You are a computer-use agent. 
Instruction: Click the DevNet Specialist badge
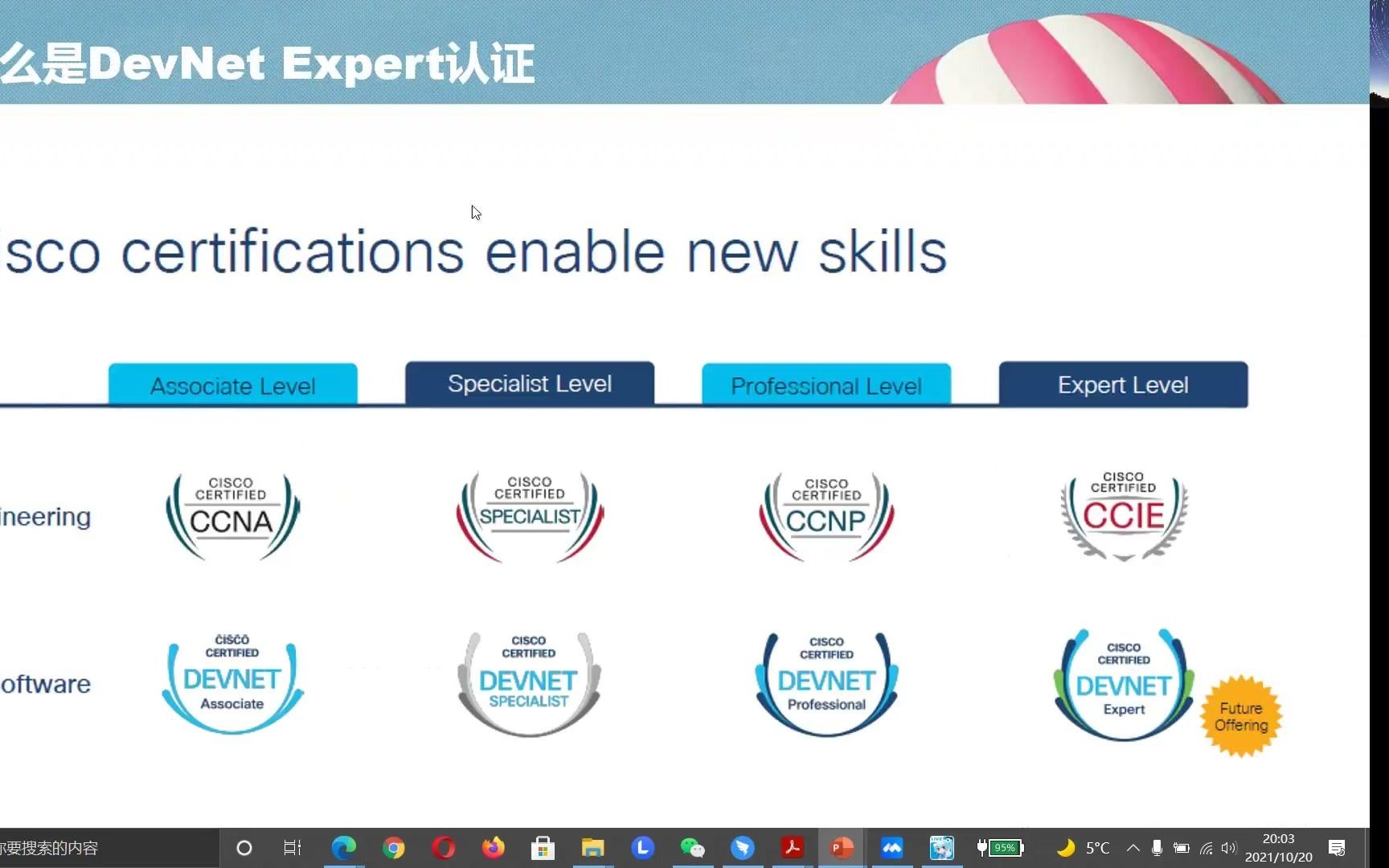coord(529,684)
